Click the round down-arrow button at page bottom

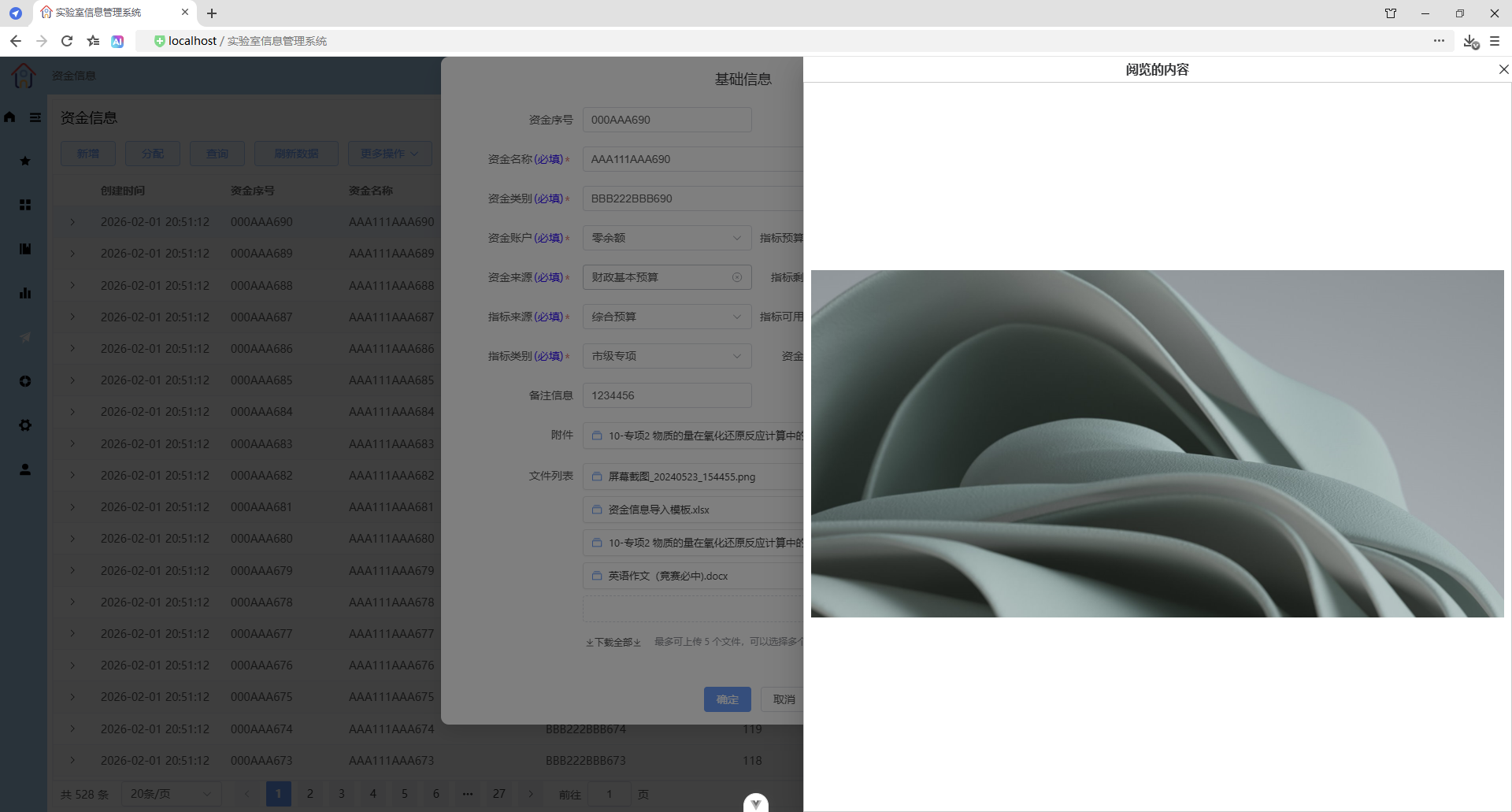(756, 803)
